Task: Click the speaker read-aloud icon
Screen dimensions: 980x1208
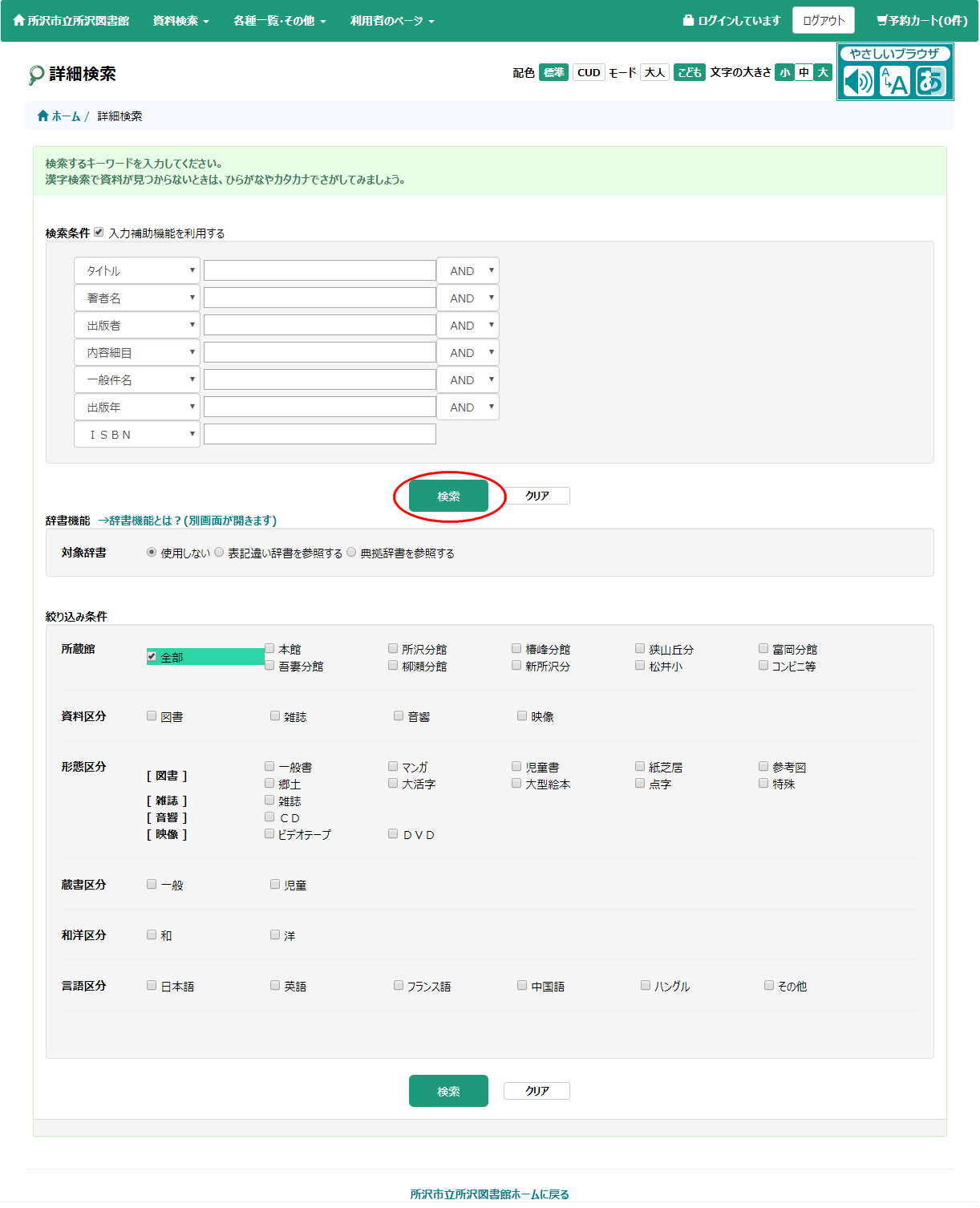Action: pos(858,82)
